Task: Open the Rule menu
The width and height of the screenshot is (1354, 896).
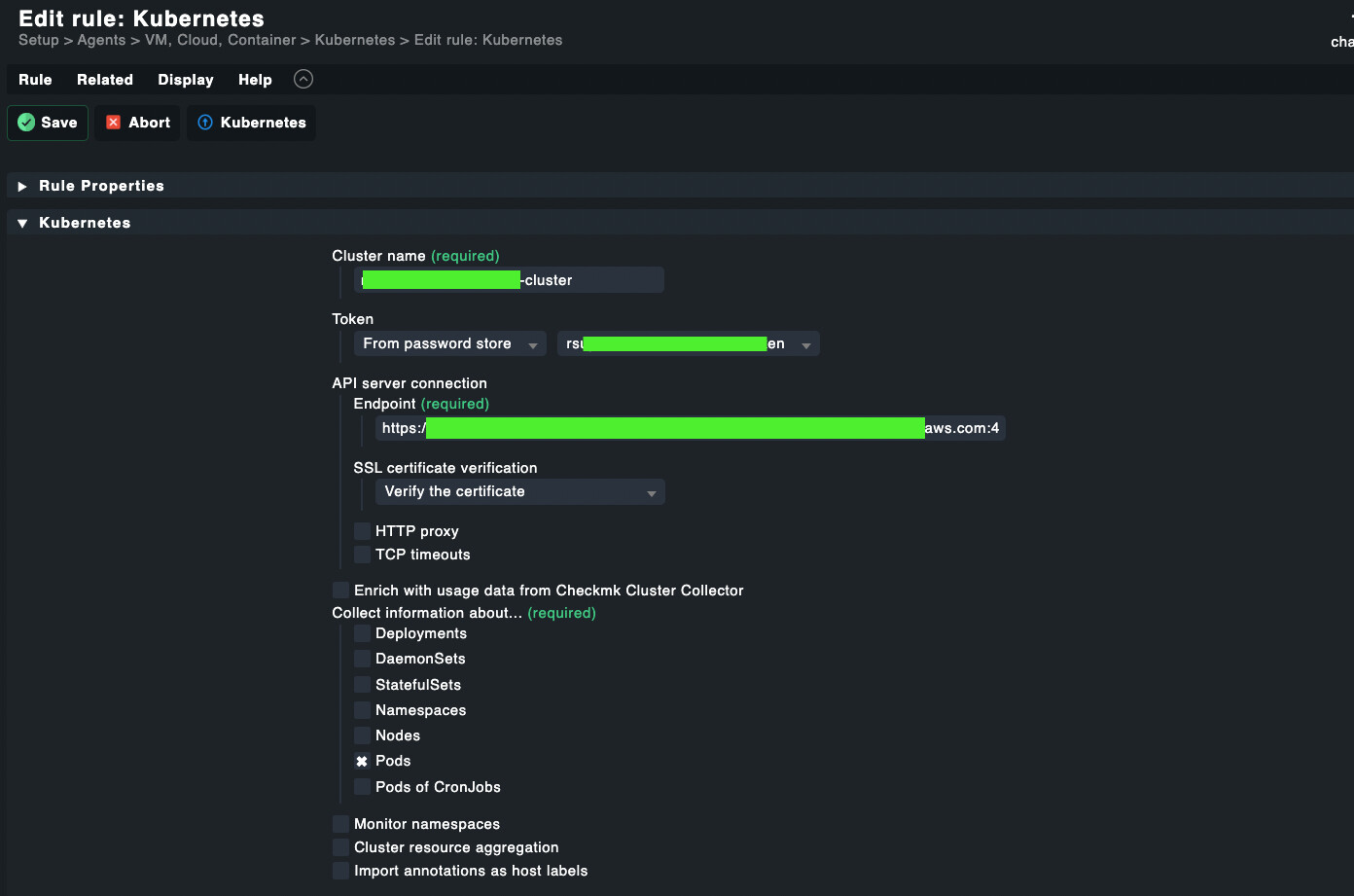Action: pos(35,80)
